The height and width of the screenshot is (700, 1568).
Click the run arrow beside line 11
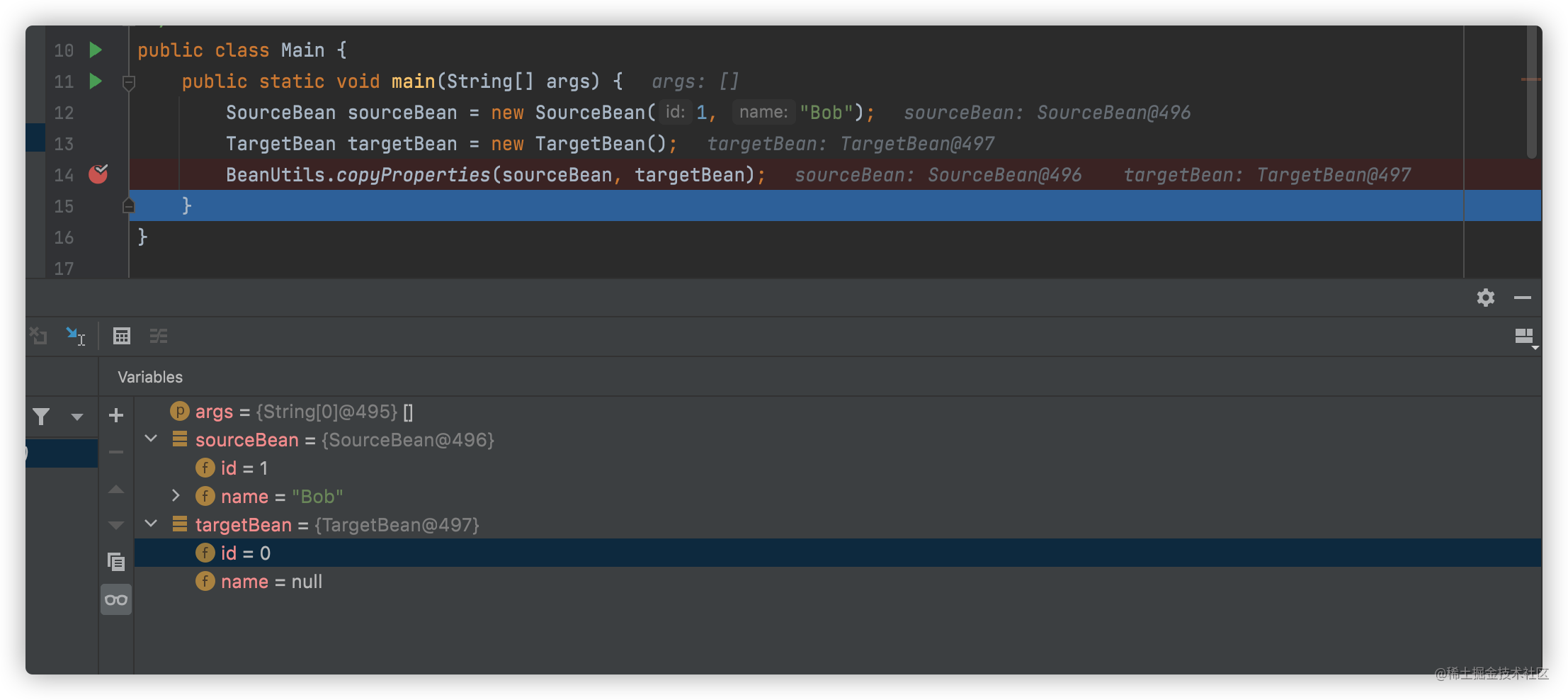click(95, 81)
